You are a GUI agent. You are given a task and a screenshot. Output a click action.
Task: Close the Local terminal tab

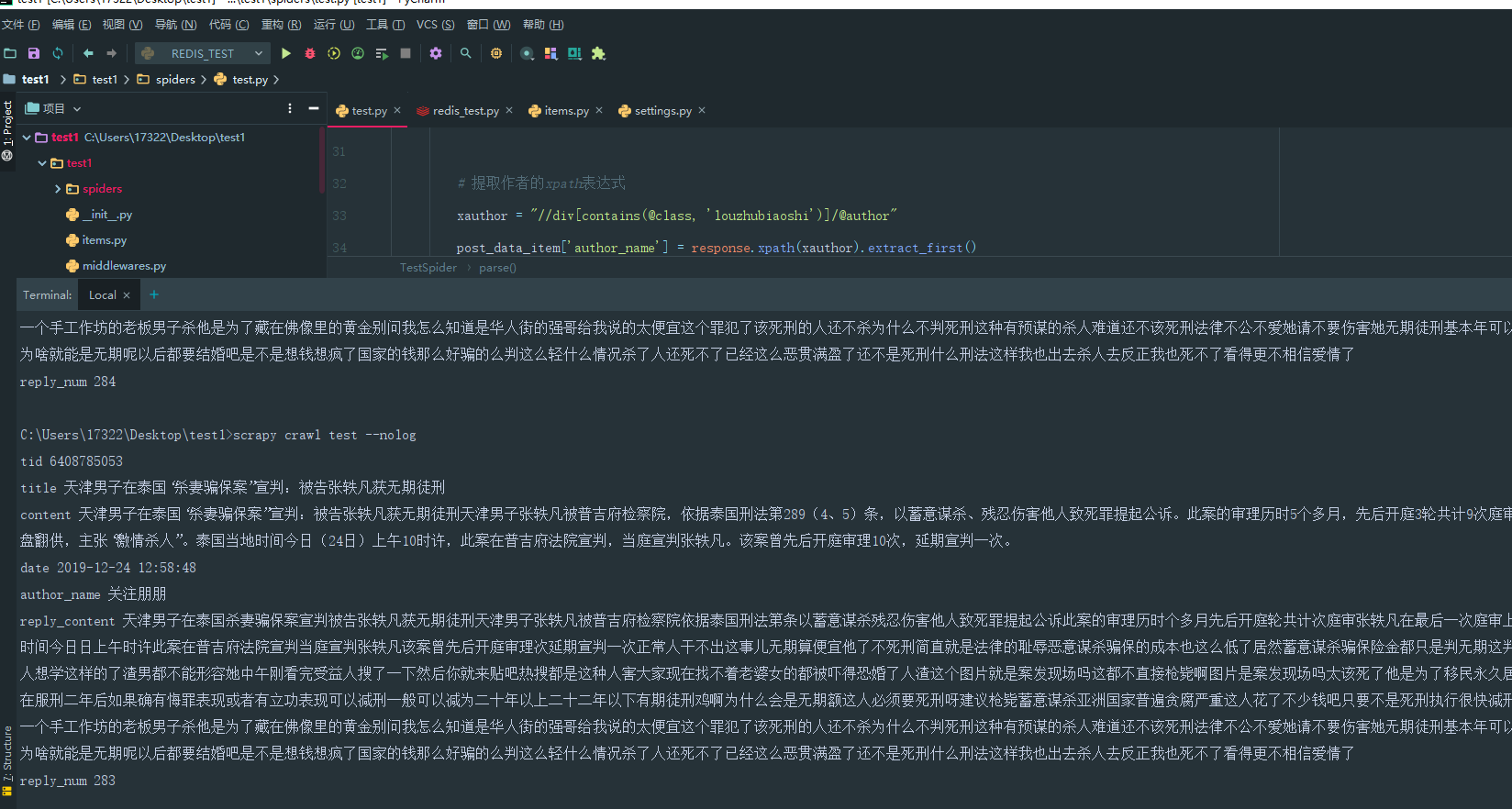[x=127, y=295]
